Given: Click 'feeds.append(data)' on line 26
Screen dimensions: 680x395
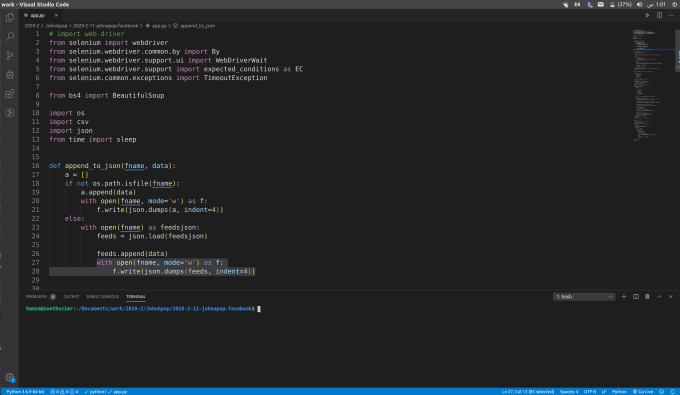Looking at the screenshot, I should coord(132,254).
